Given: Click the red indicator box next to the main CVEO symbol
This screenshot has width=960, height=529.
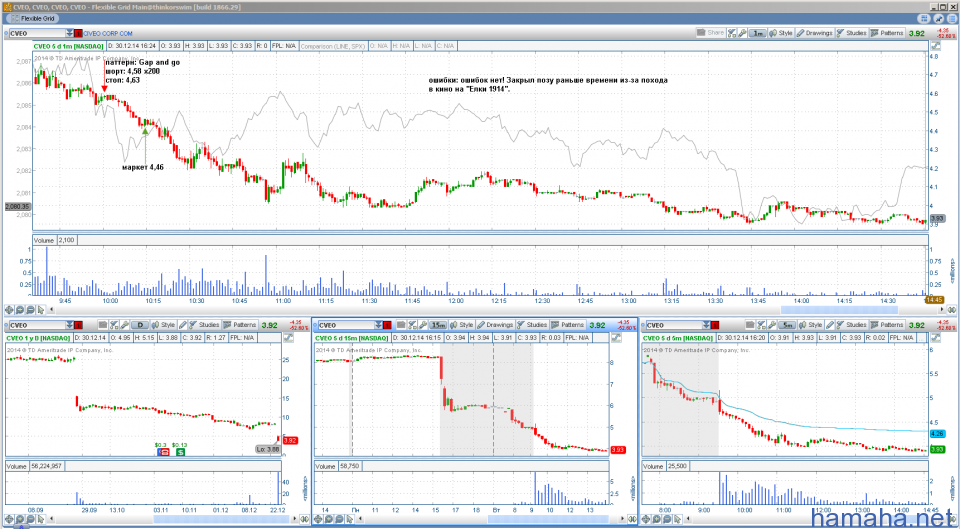Looking at the screenshot, I should pyautogui.click(x=78, y=34).
